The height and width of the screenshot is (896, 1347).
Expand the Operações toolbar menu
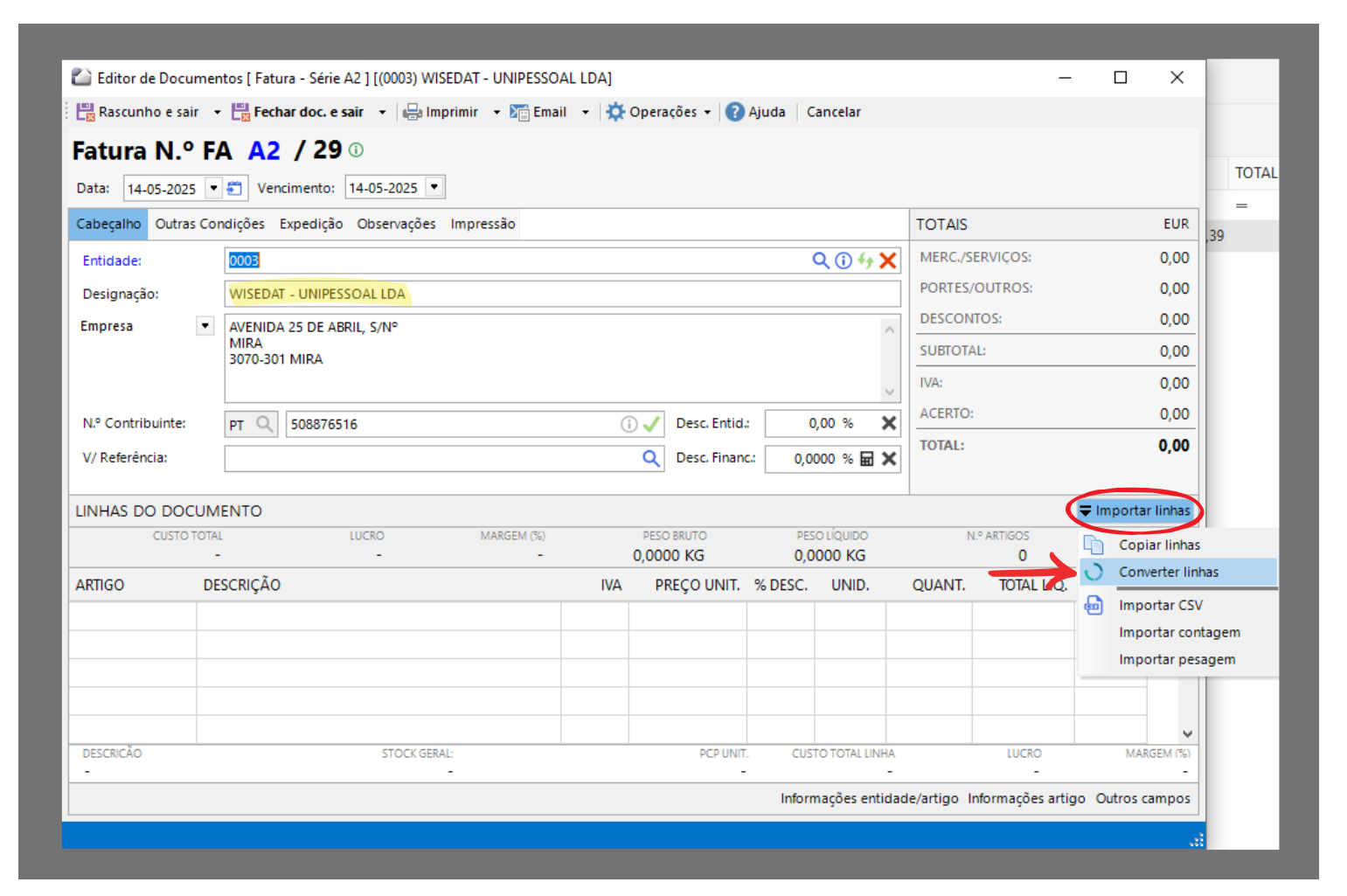click(x=662, y=112)
